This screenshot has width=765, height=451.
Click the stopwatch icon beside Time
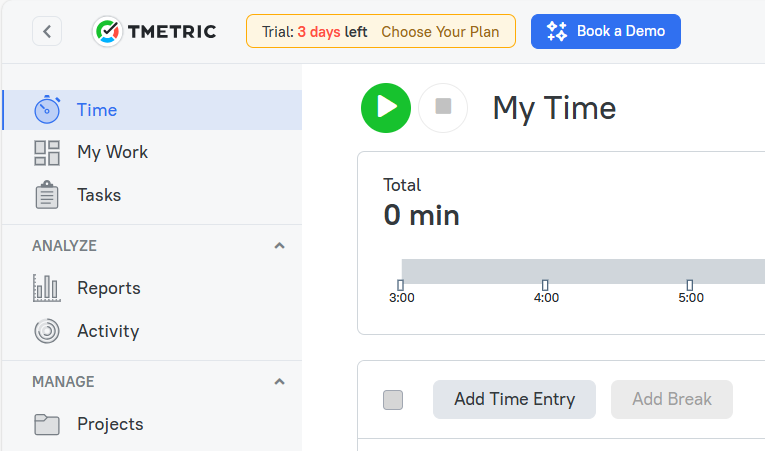point(47,110)
